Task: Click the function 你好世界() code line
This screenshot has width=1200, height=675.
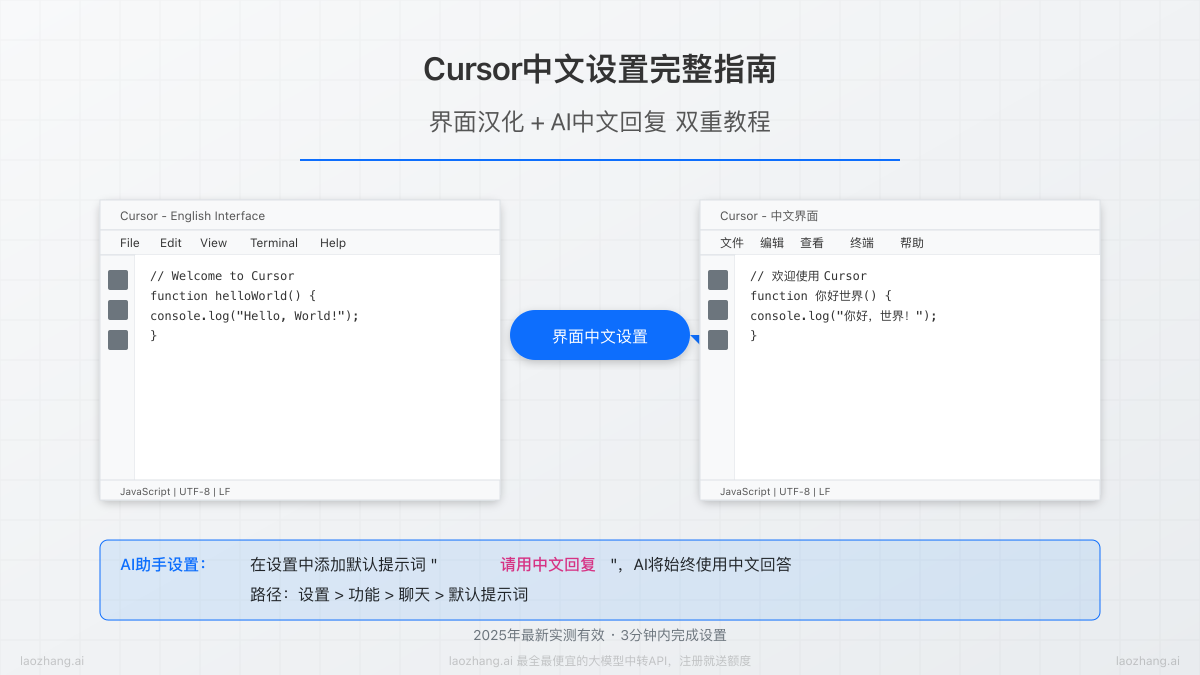Action: click(820, 296)
